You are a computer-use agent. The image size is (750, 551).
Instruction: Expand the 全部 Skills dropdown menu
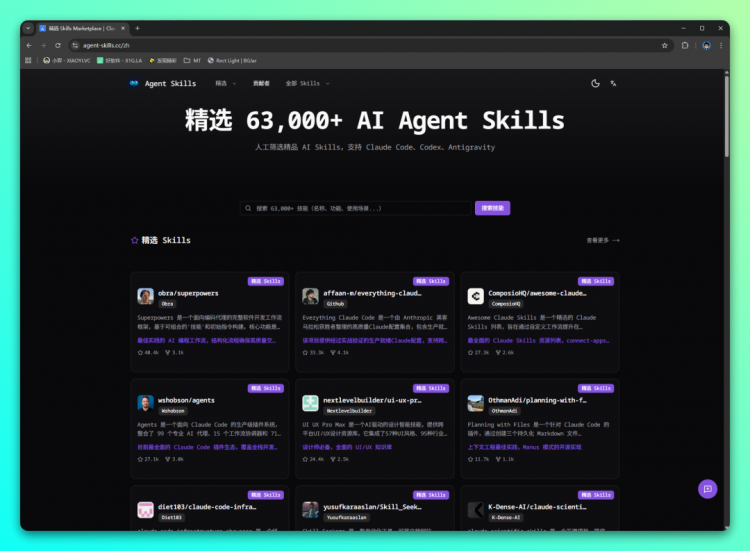point(306,84)
